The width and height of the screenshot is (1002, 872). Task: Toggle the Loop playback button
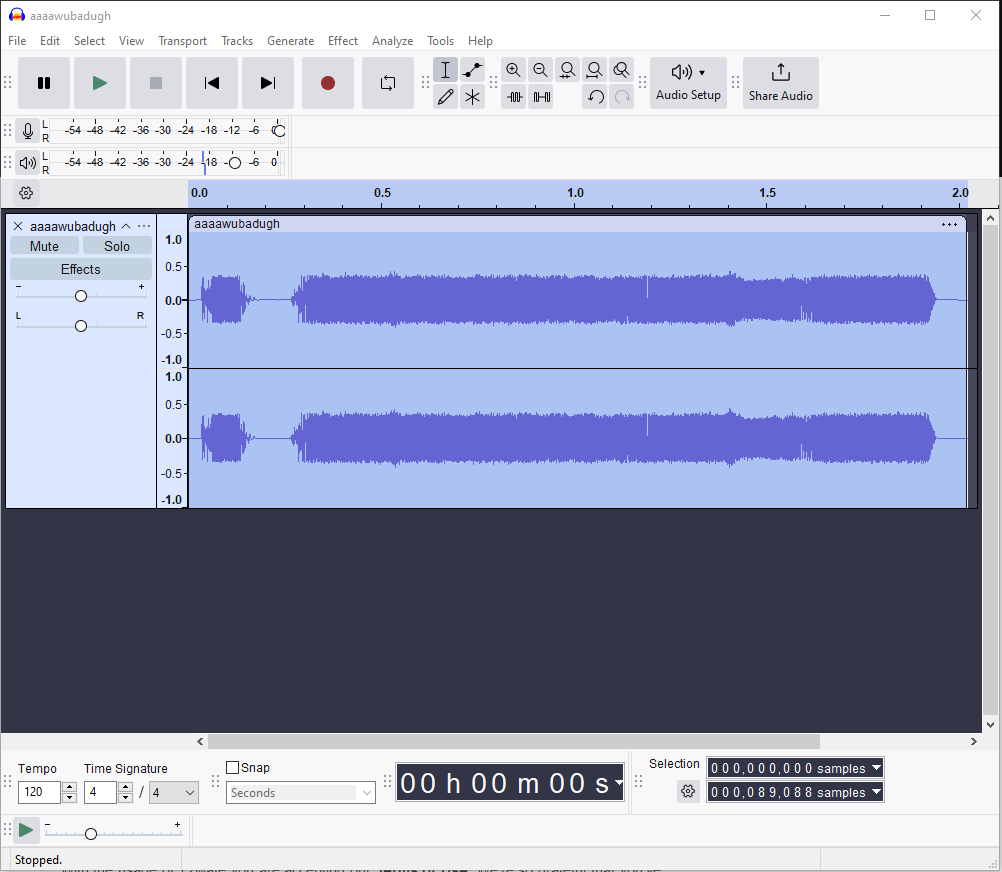[388, 83]
